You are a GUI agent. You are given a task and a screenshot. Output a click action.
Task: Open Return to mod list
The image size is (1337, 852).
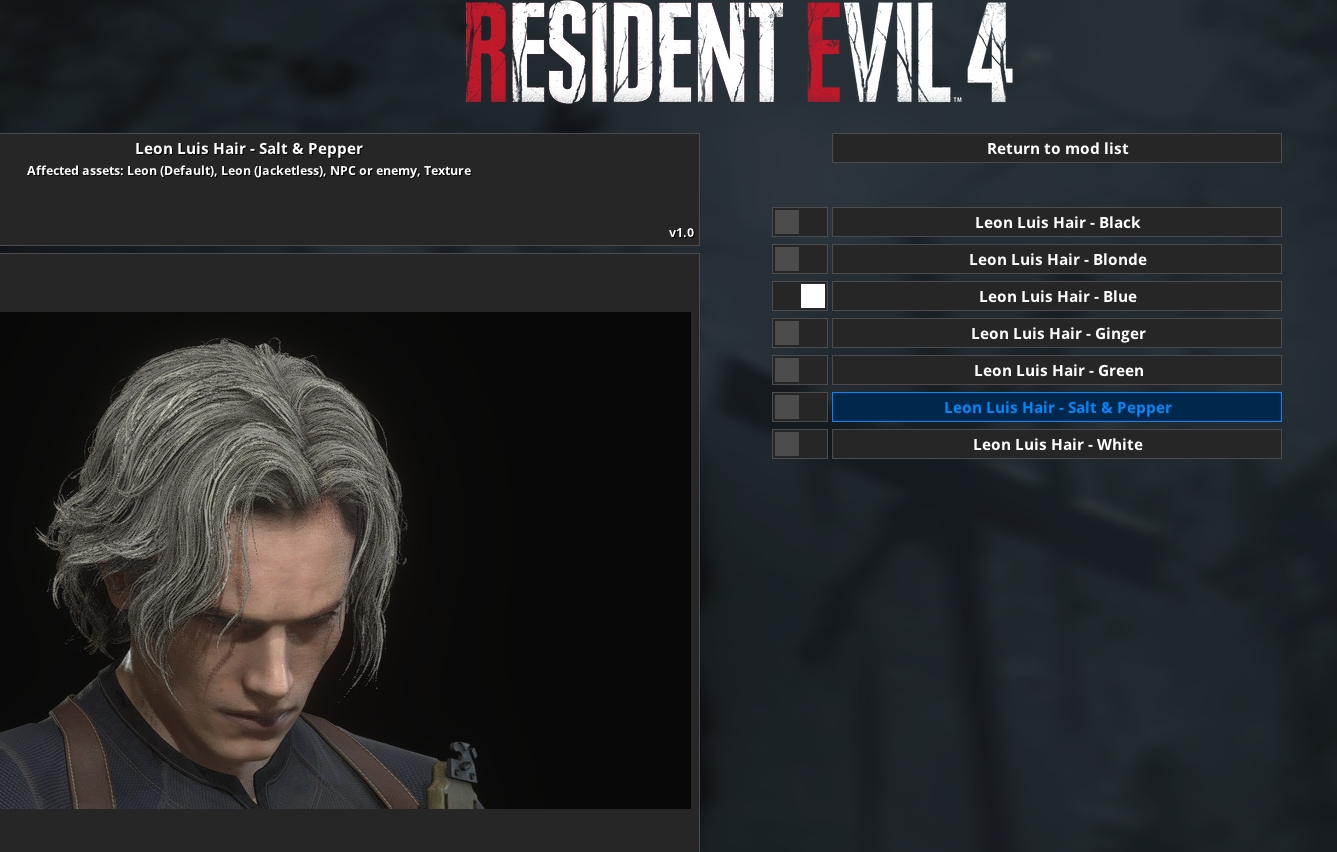(1057, 148)
